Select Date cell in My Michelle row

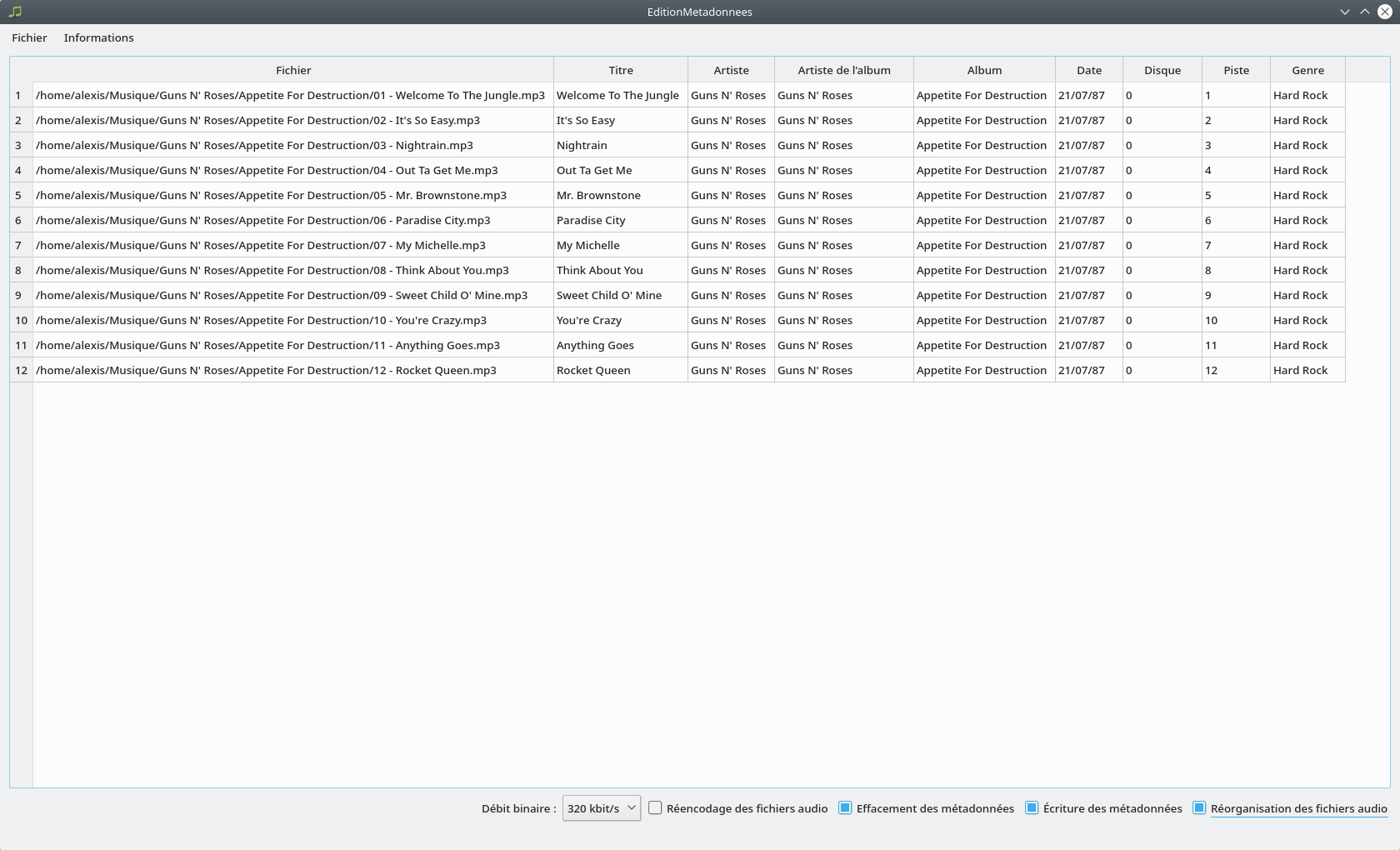point(1089,245)
